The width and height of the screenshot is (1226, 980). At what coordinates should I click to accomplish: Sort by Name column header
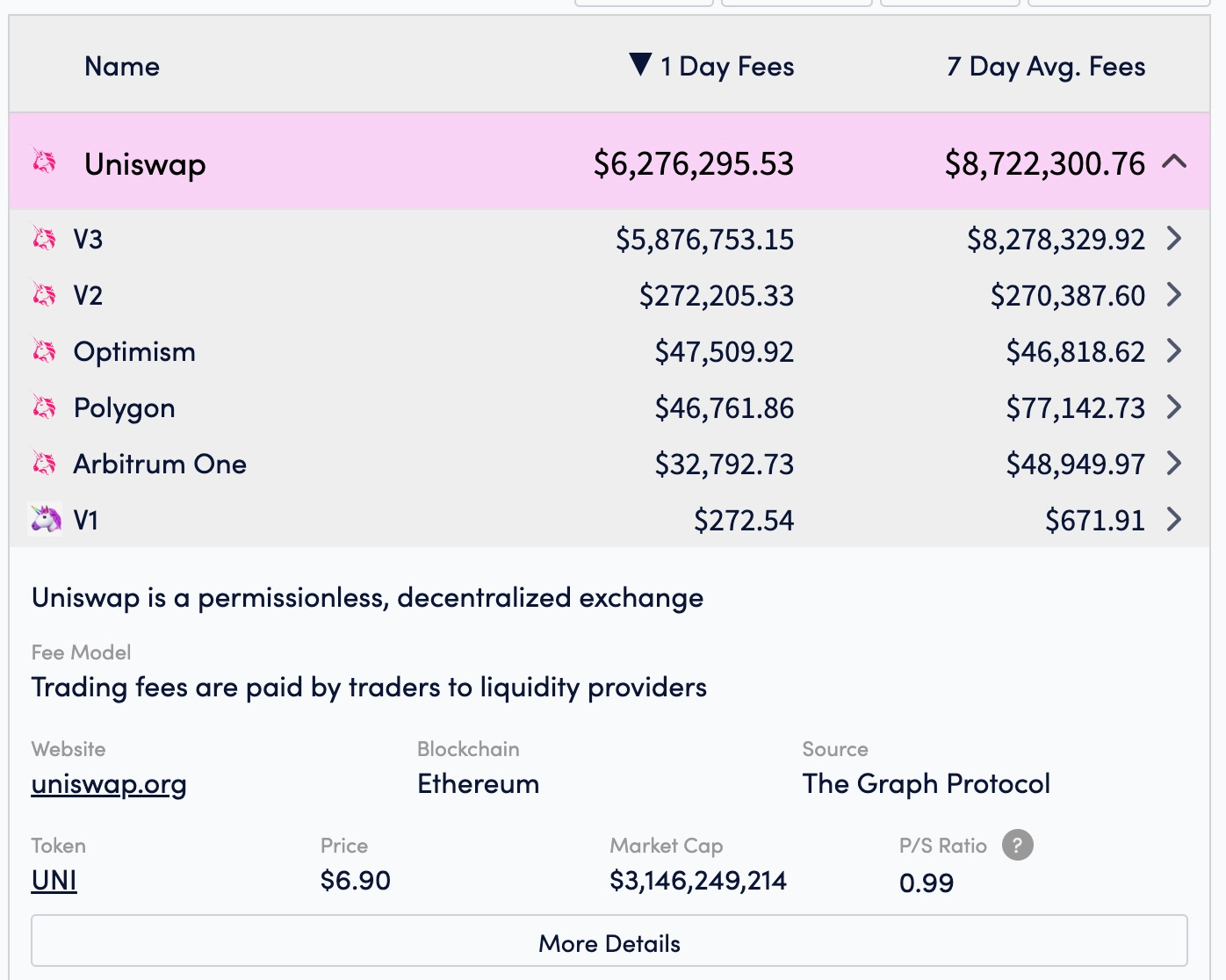(x=122, y=66)
